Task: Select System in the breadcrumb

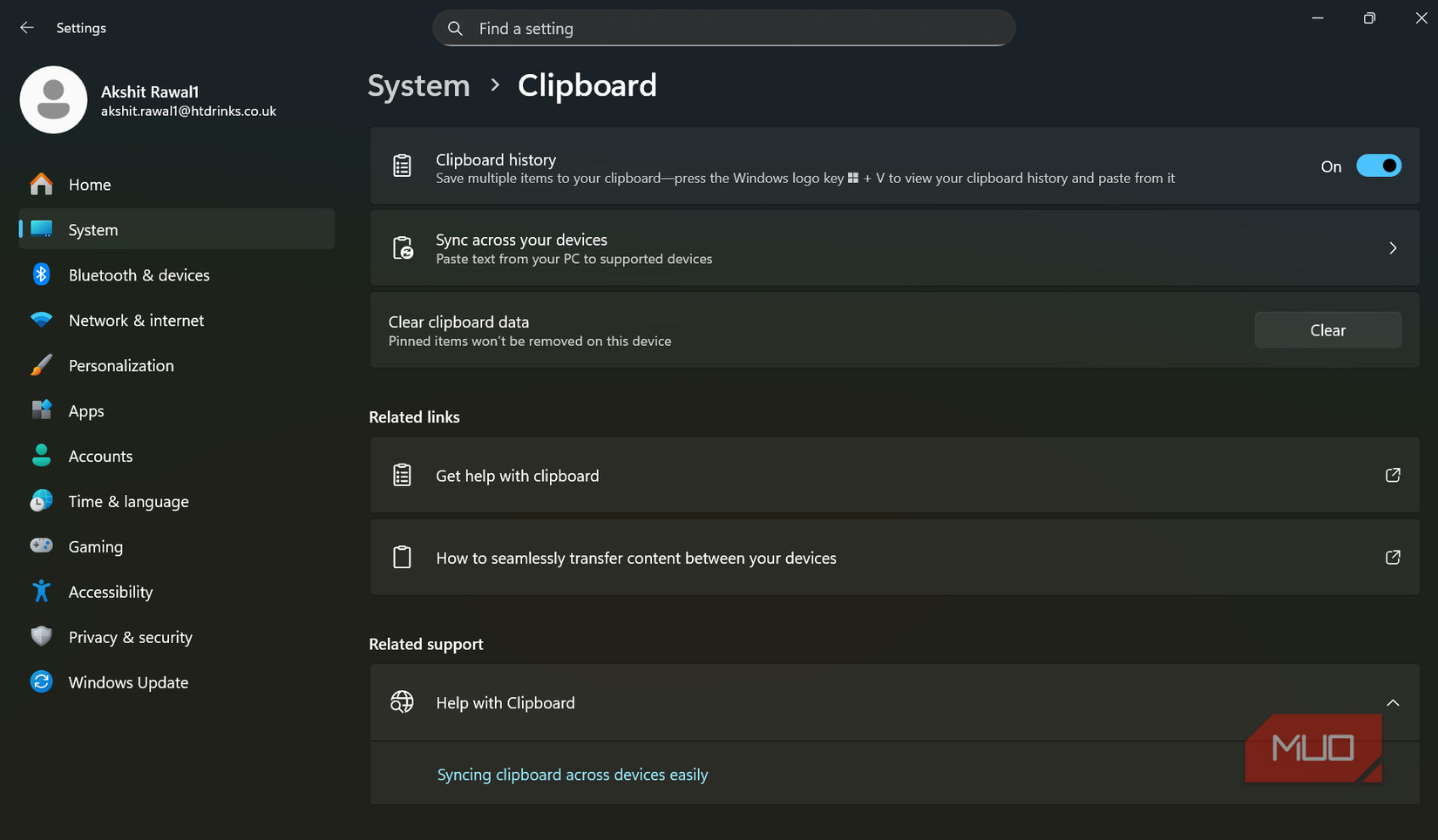Action: pos(418,85)
